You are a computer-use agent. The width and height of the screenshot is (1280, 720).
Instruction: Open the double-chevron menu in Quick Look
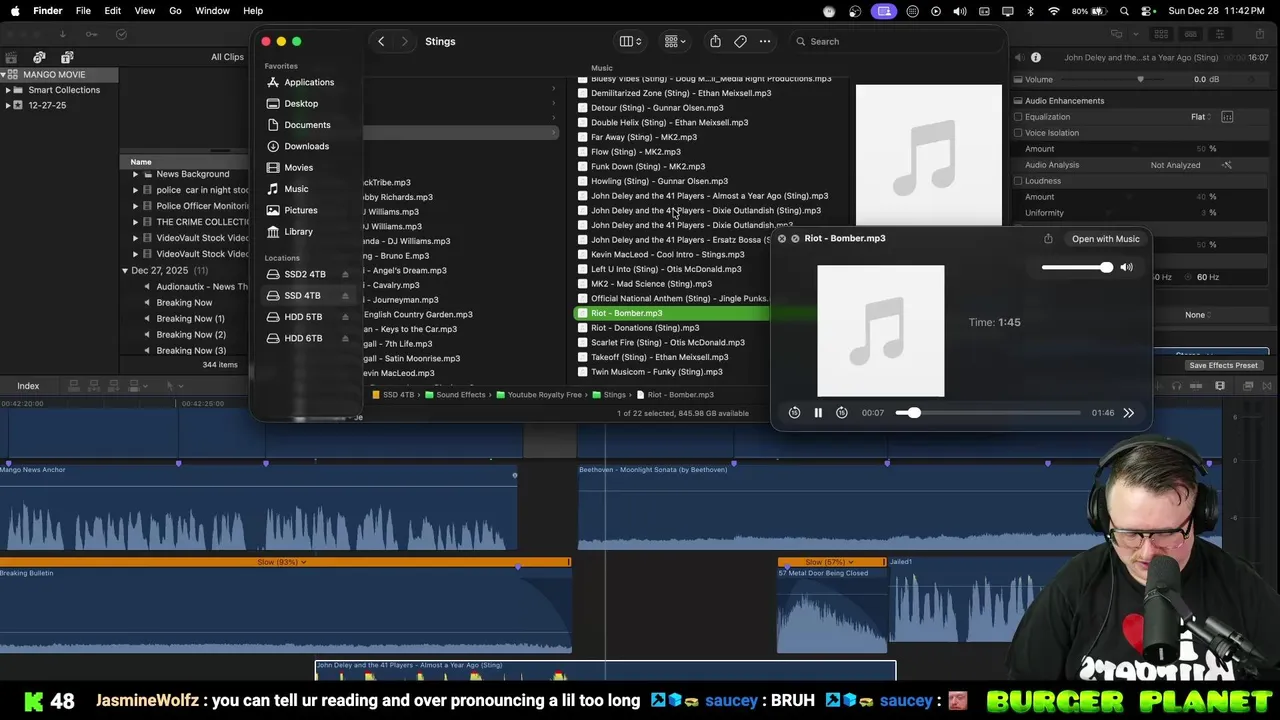(x=1129, y=413)
